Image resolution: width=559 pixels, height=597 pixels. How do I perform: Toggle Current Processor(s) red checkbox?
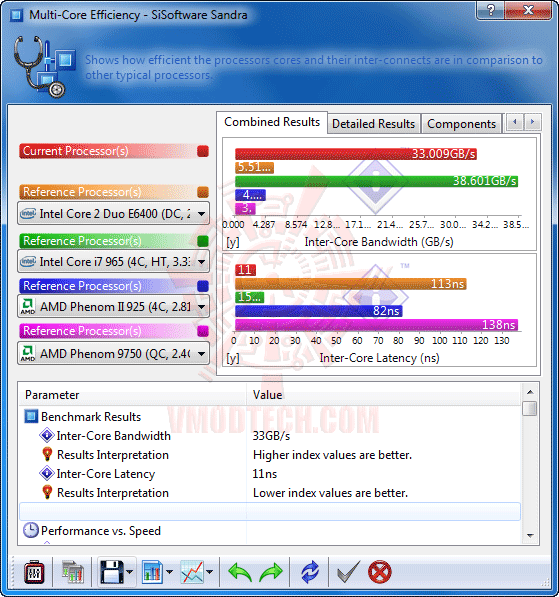[203, 151]
